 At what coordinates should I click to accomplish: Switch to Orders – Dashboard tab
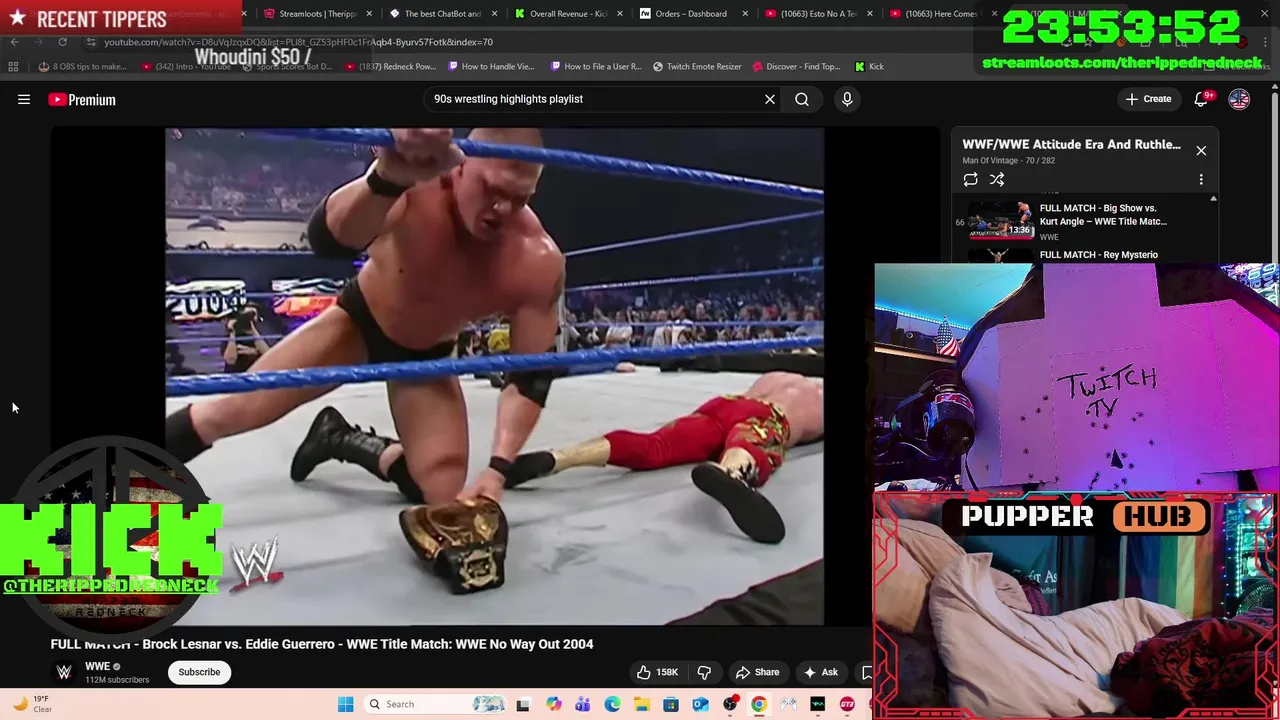pyautogui.click(x=690, y=14)
